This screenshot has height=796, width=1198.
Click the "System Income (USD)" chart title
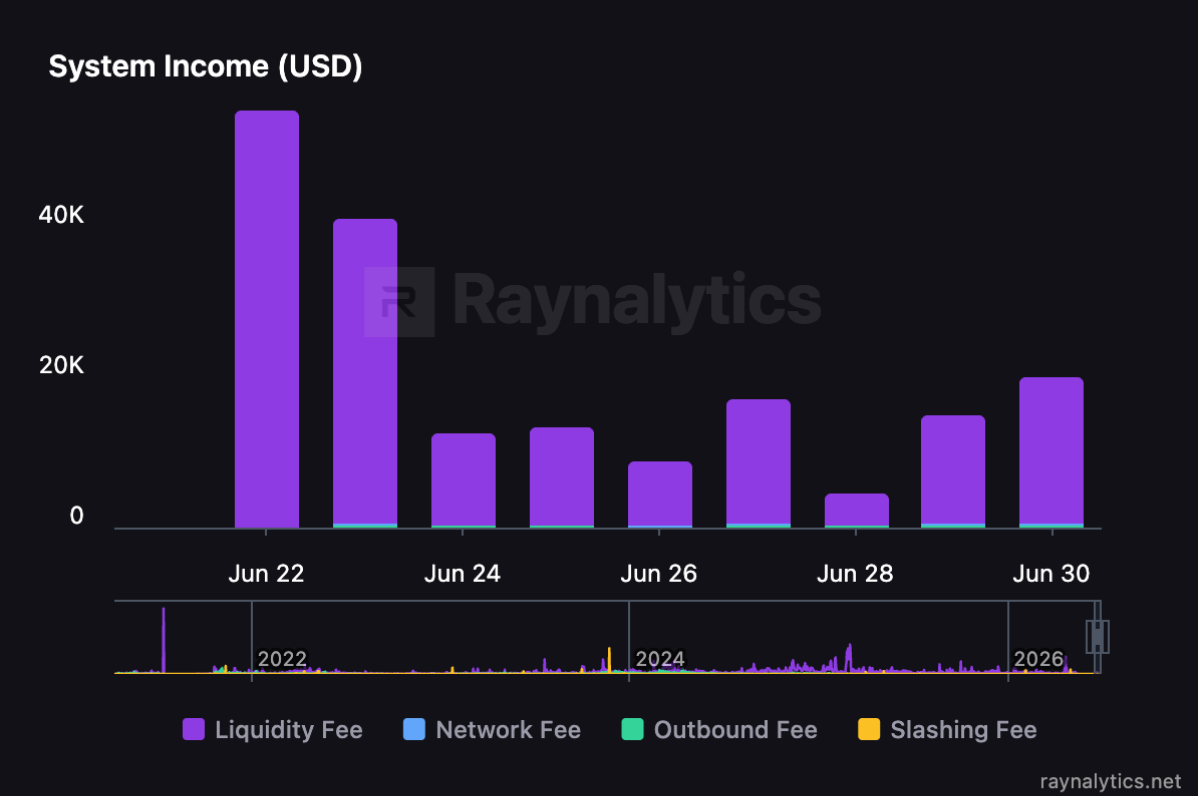click(x=206, y=66)
